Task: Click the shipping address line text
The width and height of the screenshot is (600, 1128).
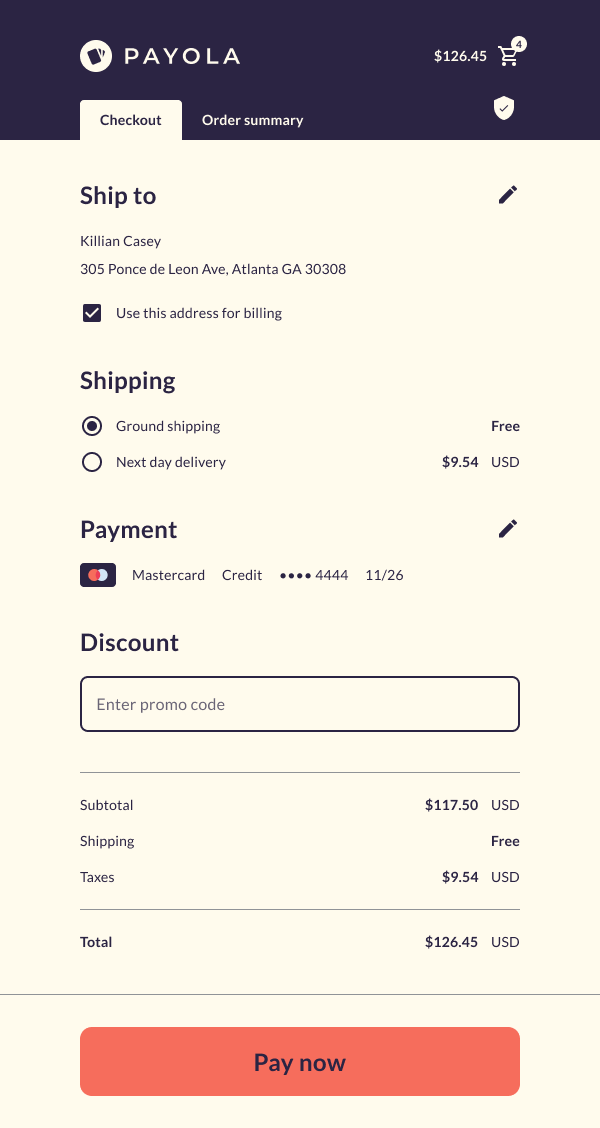Action: (213, 269)
